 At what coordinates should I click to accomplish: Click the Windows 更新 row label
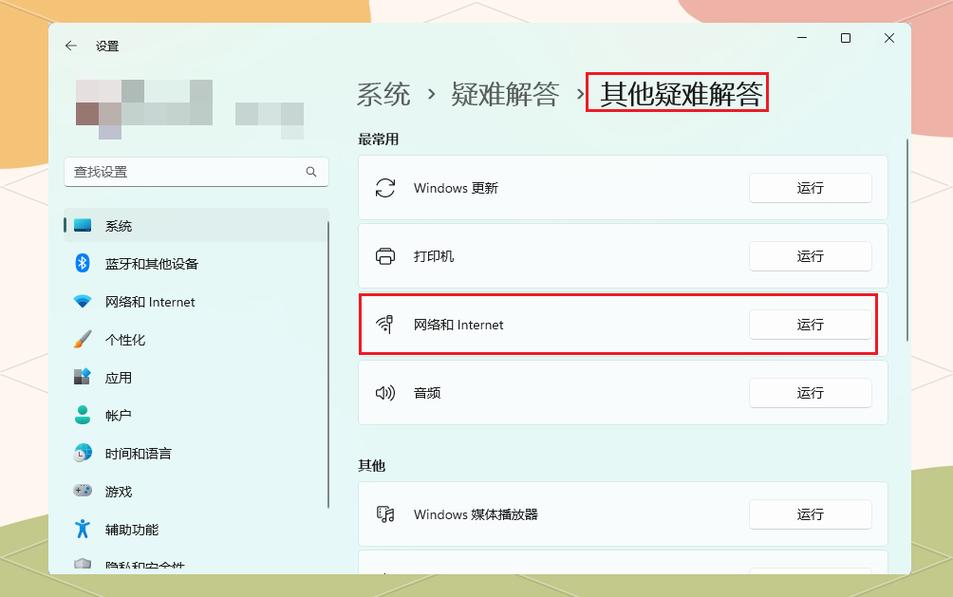click(x=456, y=188)
